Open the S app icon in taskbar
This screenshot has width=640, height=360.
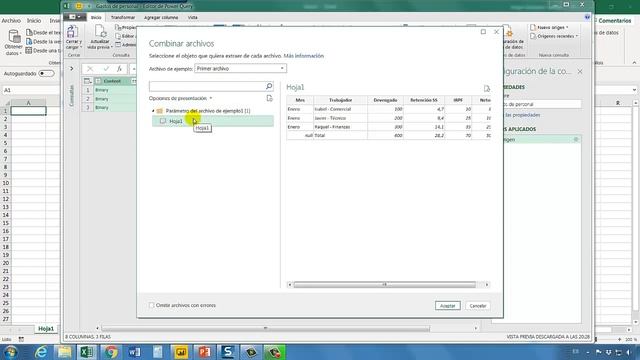coord(227,352)
